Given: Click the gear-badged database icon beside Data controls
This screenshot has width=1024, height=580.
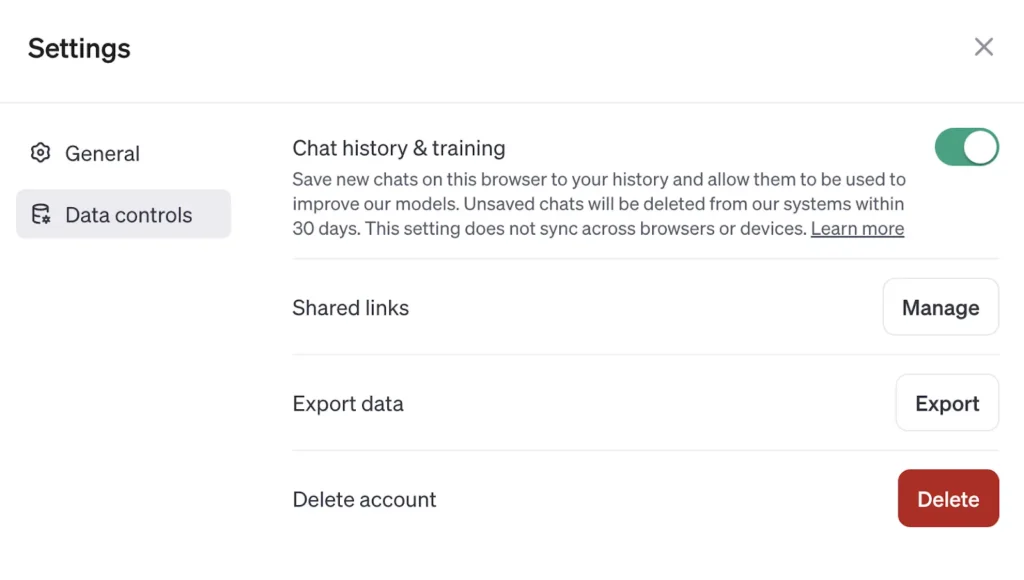Looking at the screenshot, I should coord(40,214).
